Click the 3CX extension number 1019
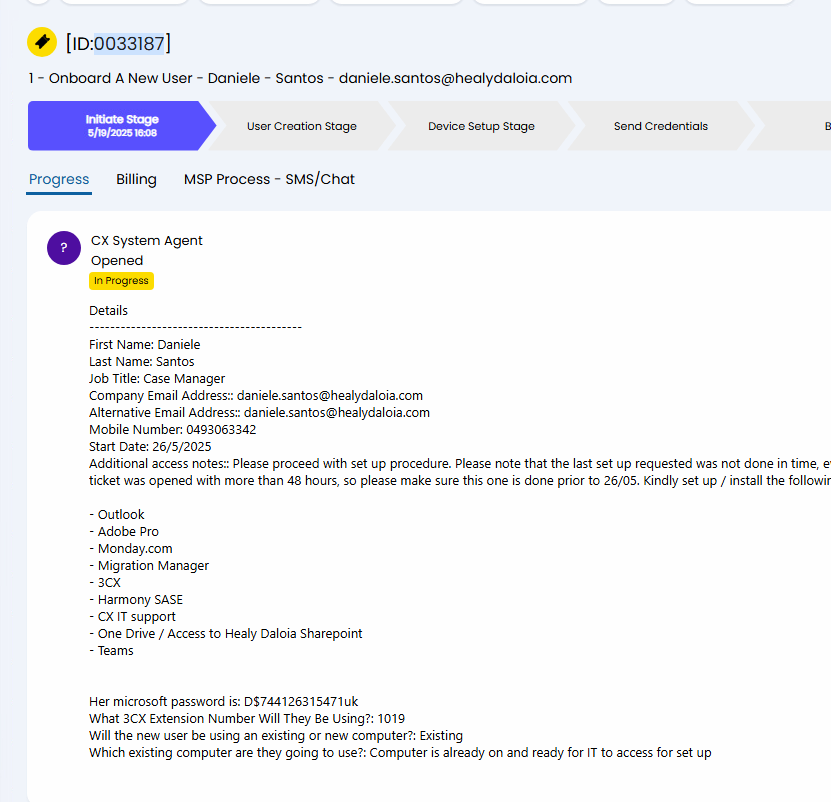Screen dimensions: 831x802 coord(391,719)
